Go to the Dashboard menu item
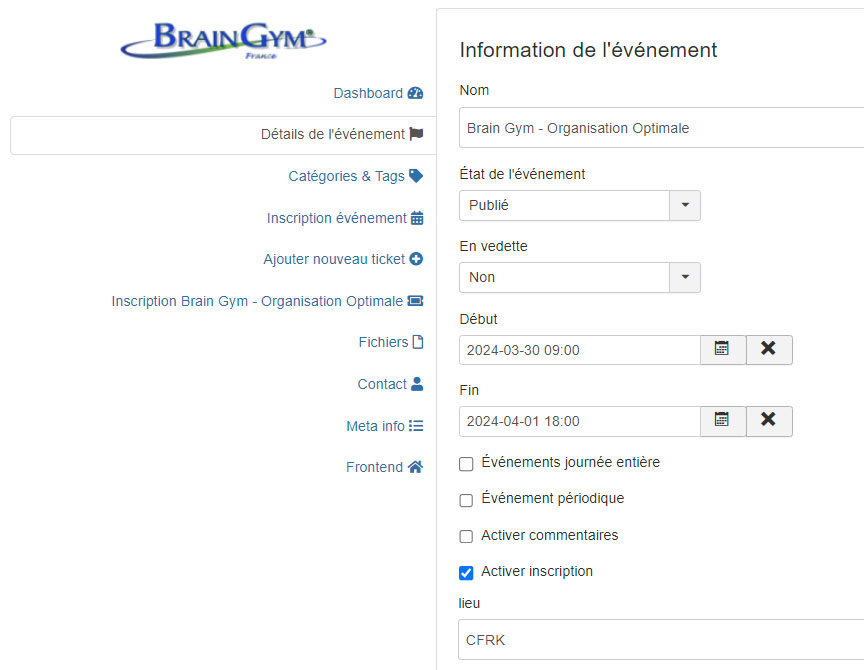 point(378,93)
